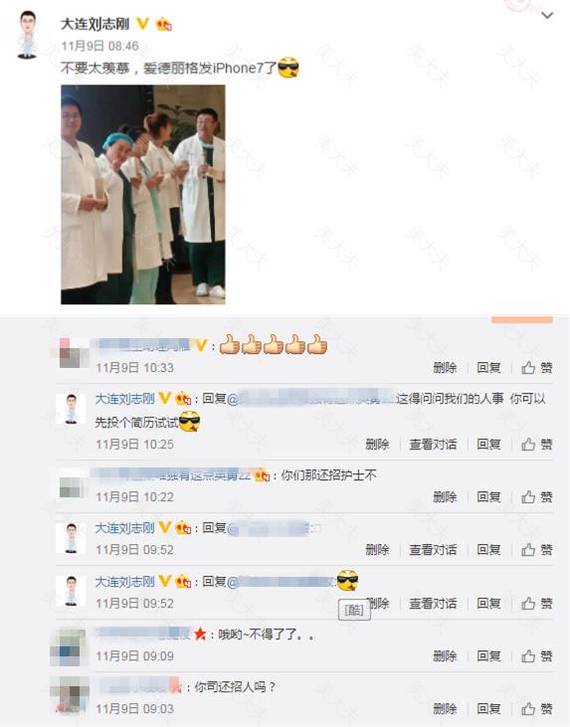Like the second 09:52 reply
The height and width of the screenshot is (727, 570).
tap(537, 604)
